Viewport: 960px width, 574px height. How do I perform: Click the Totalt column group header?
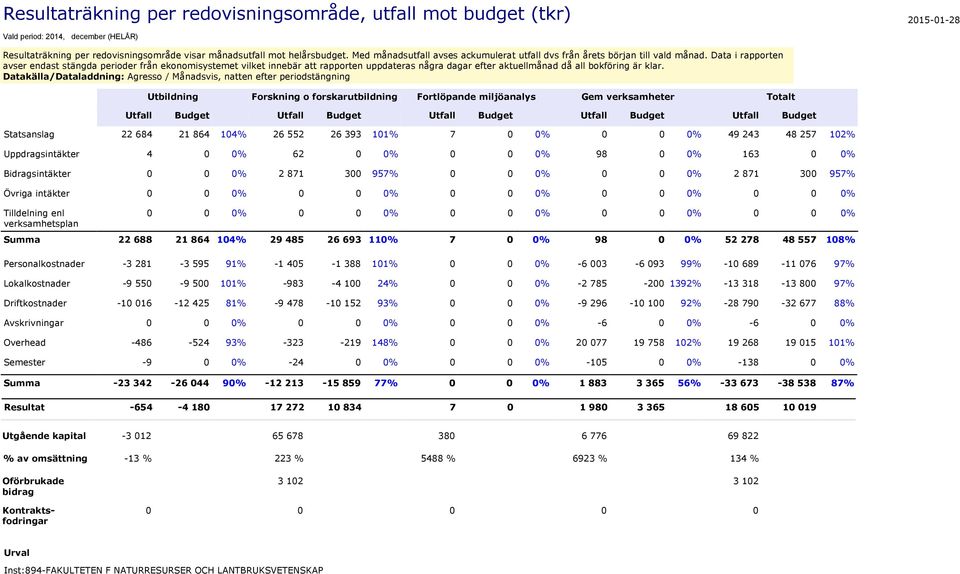tap(781, 97)
